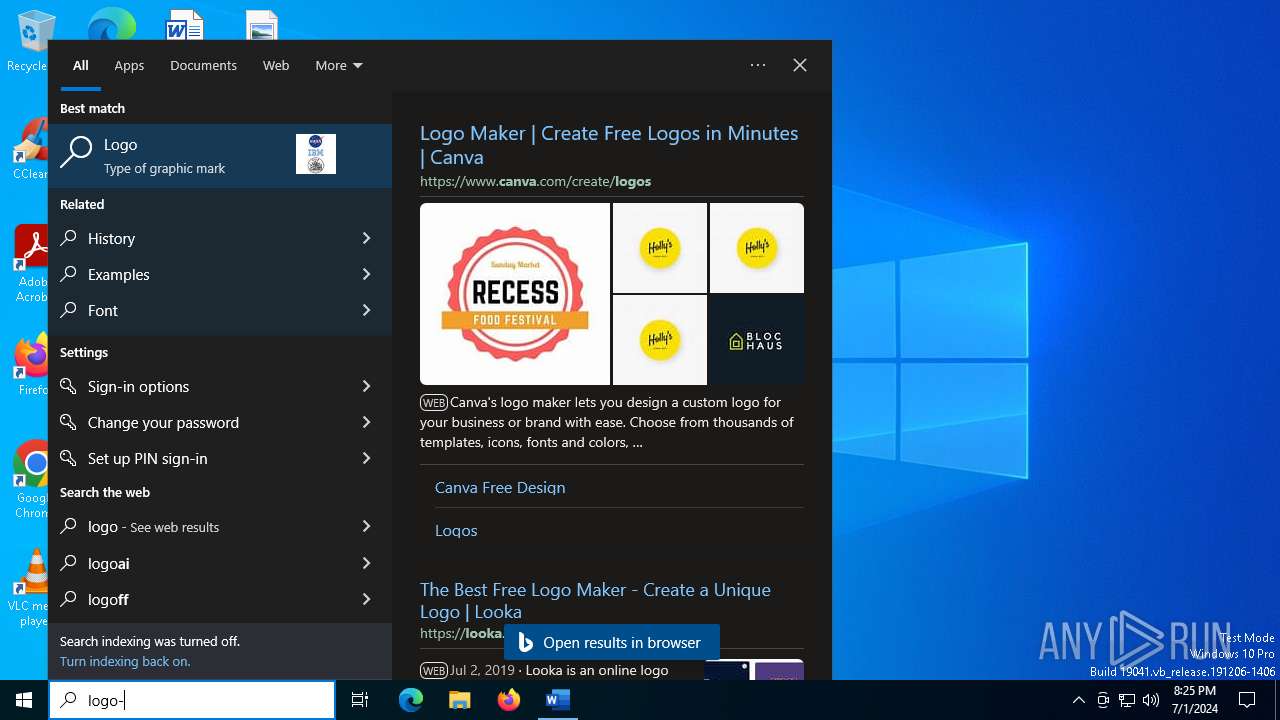
Task: Switch to Word in the taskbar
Action: click(x=557, y=700)
